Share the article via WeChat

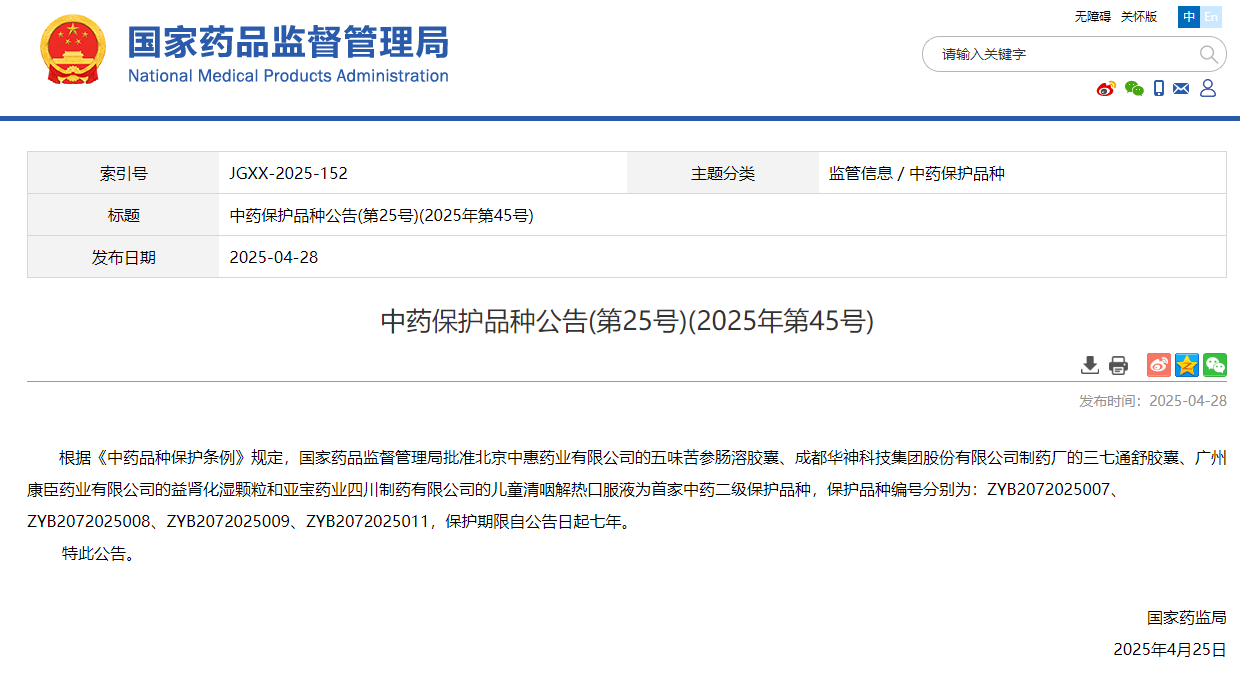click(x=1215, y=365)
